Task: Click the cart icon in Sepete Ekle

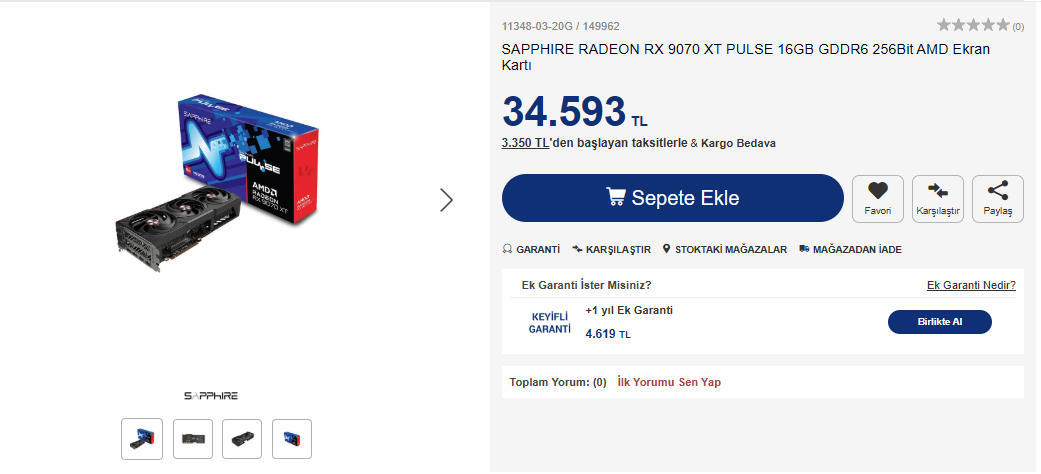Action: pyautogui.click(x=617, y=197)
